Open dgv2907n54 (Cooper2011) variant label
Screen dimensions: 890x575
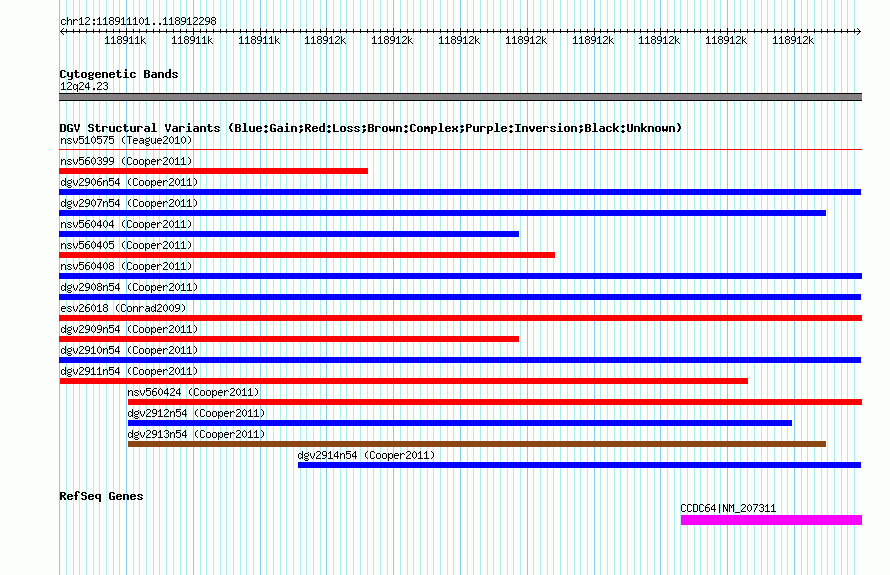[129, 203]
